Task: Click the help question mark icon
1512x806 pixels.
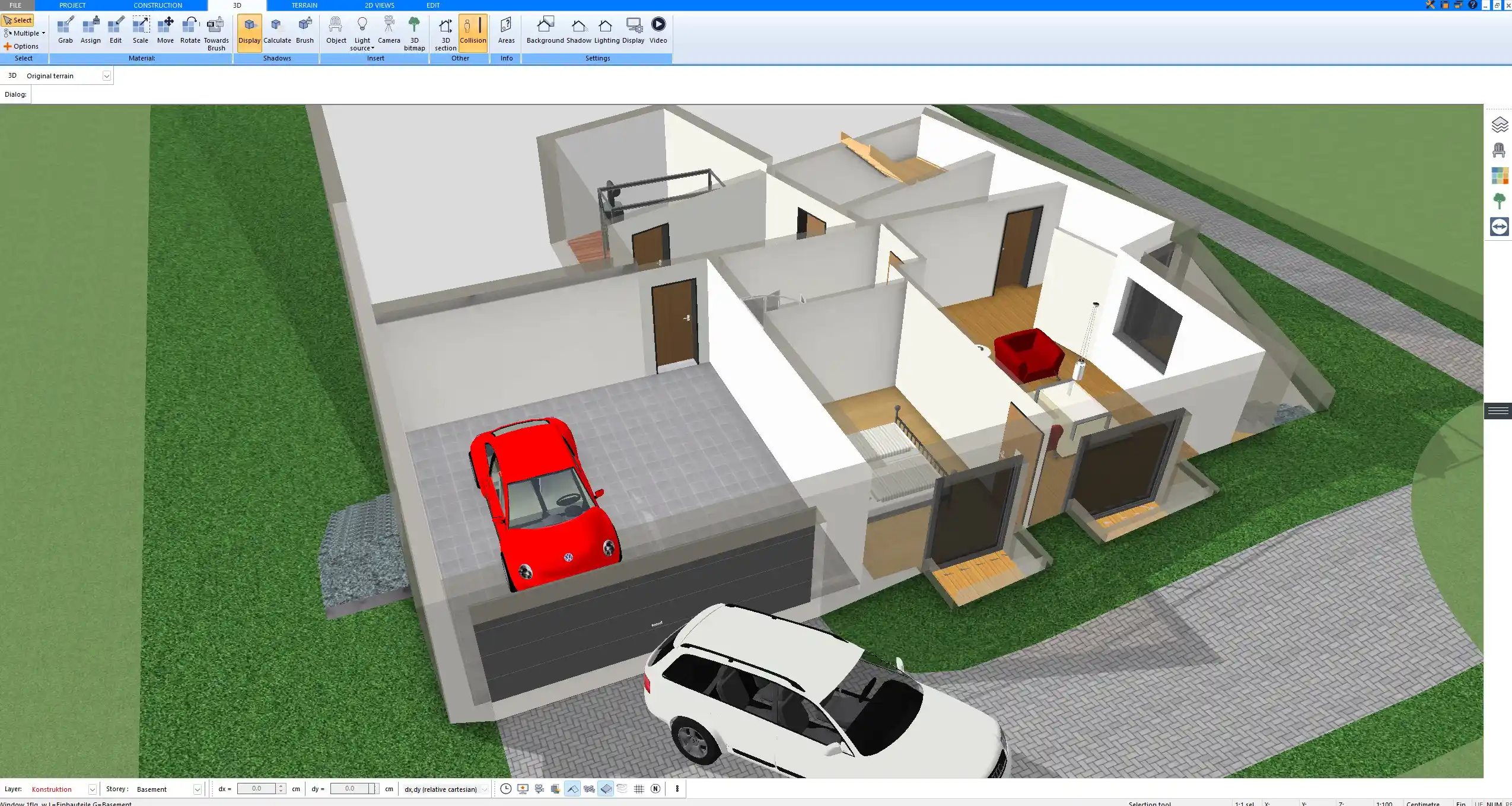Action: [1473, 5]
